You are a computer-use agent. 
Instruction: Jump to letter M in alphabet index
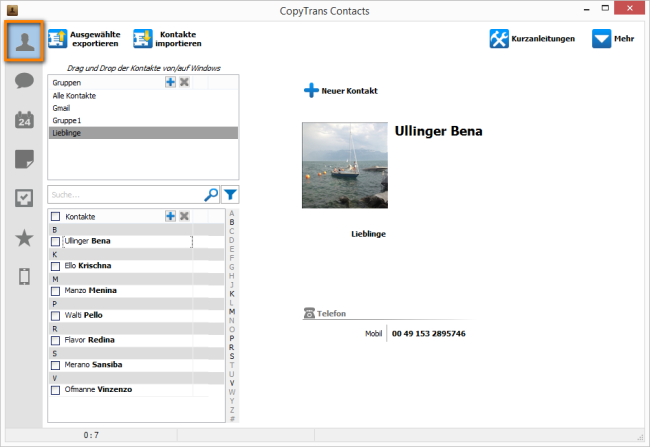[x=232, y=311]
